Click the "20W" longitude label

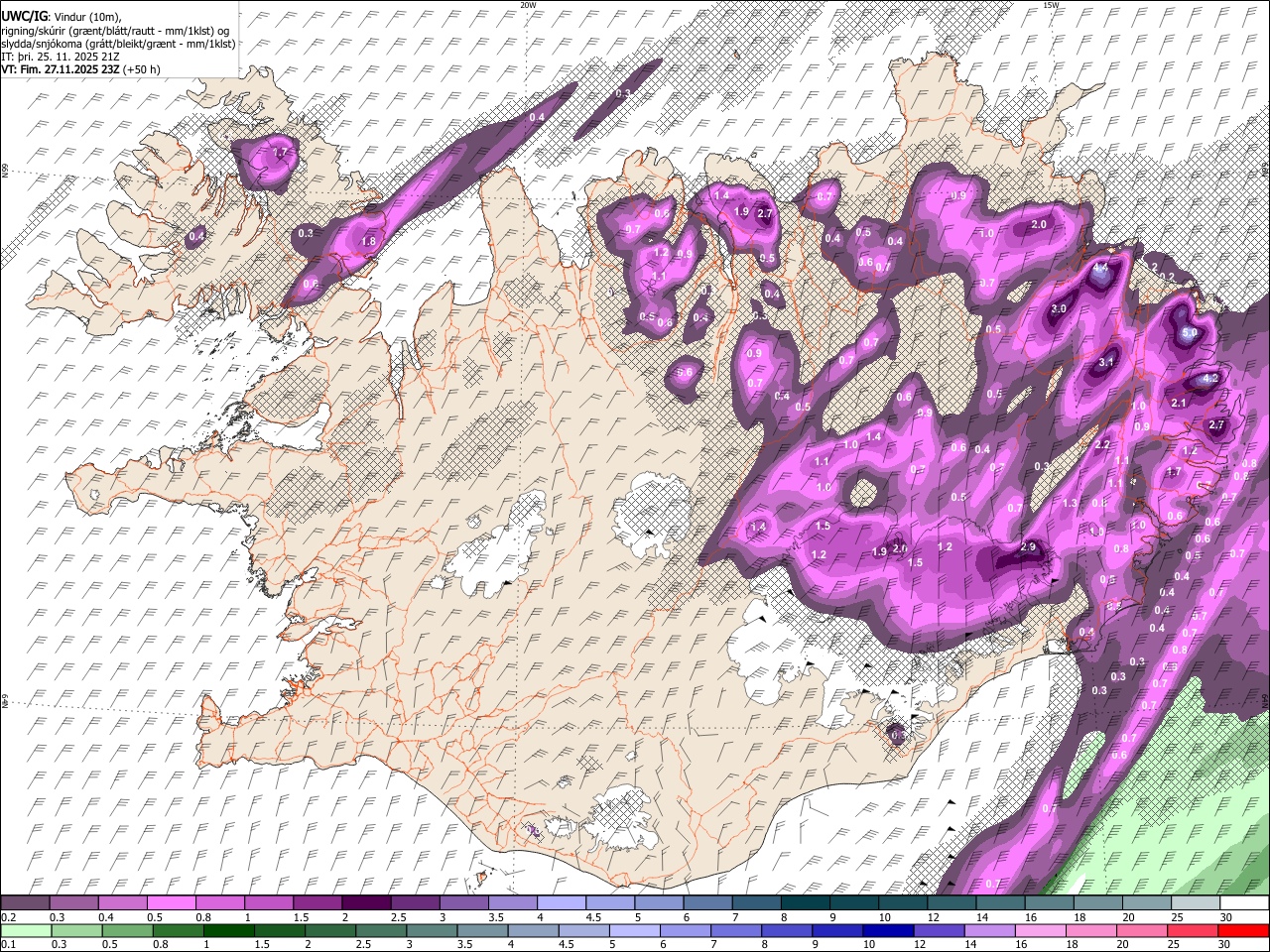[528, 5]
